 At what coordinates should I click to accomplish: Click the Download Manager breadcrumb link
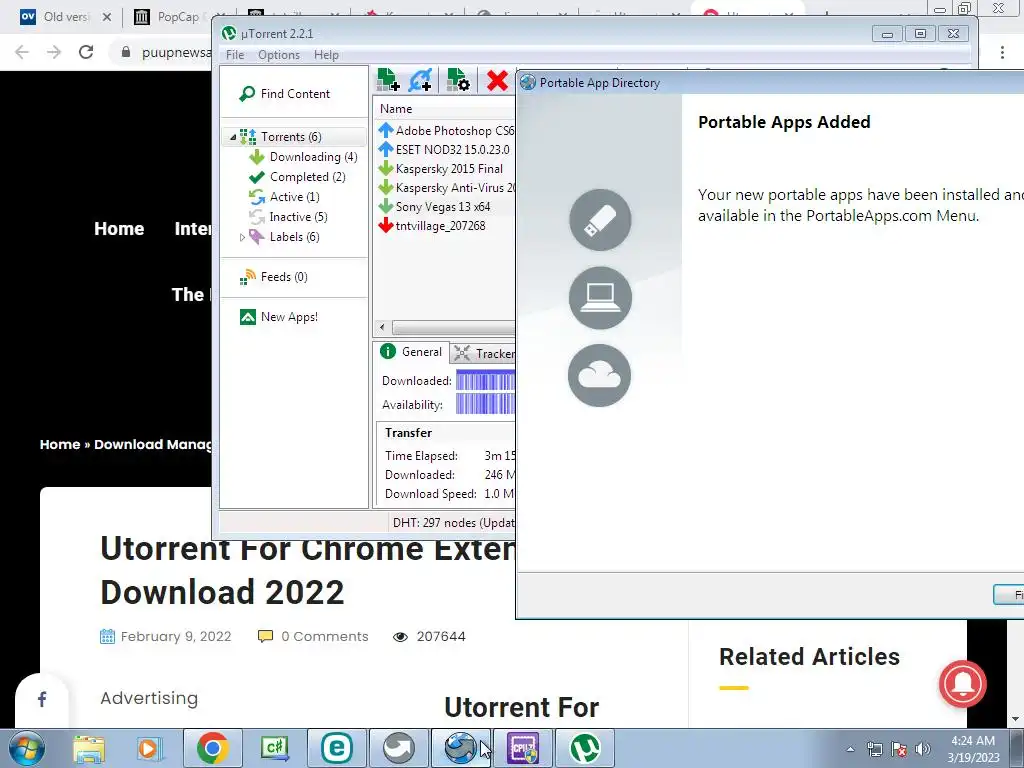click(x=153, y=444)
